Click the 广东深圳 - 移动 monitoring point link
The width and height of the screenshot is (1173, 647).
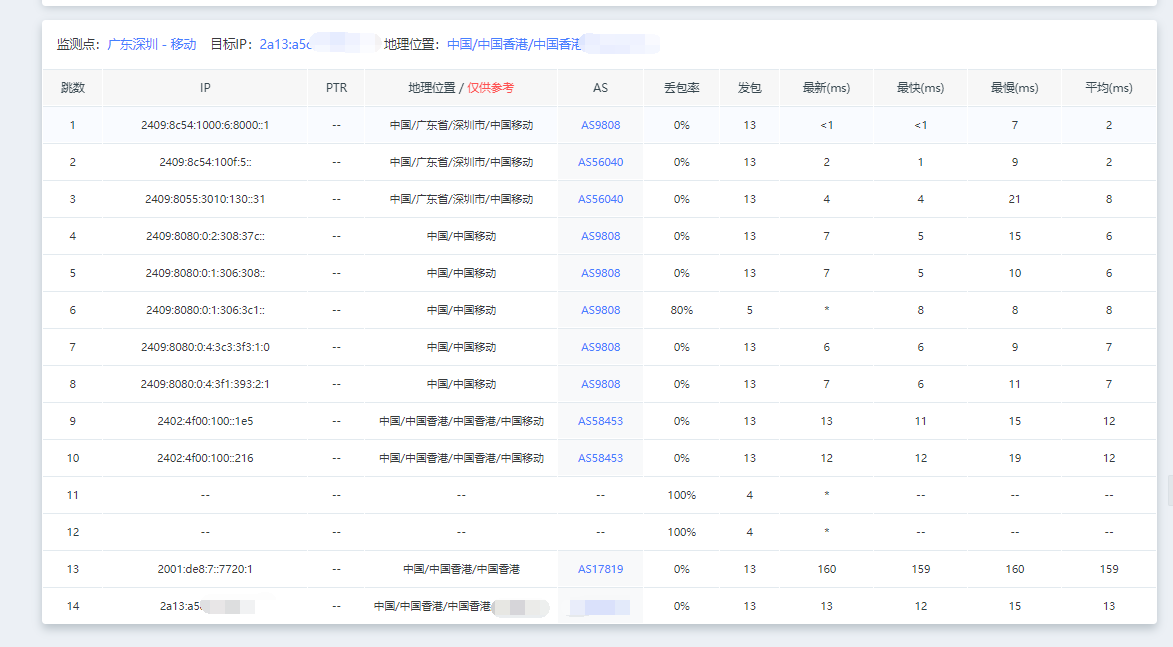click(x=152, y=44)
